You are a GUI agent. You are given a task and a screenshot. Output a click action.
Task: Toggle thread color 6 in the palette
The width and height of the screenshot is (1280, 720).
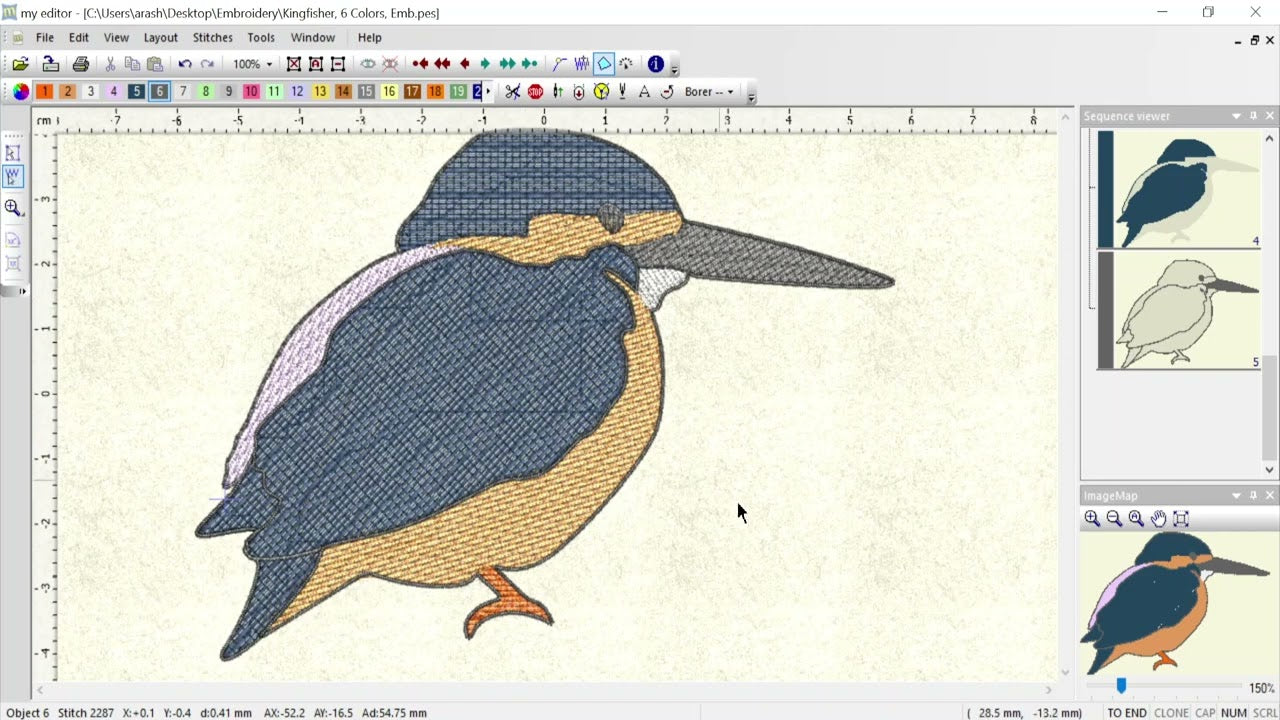(159, 91)
